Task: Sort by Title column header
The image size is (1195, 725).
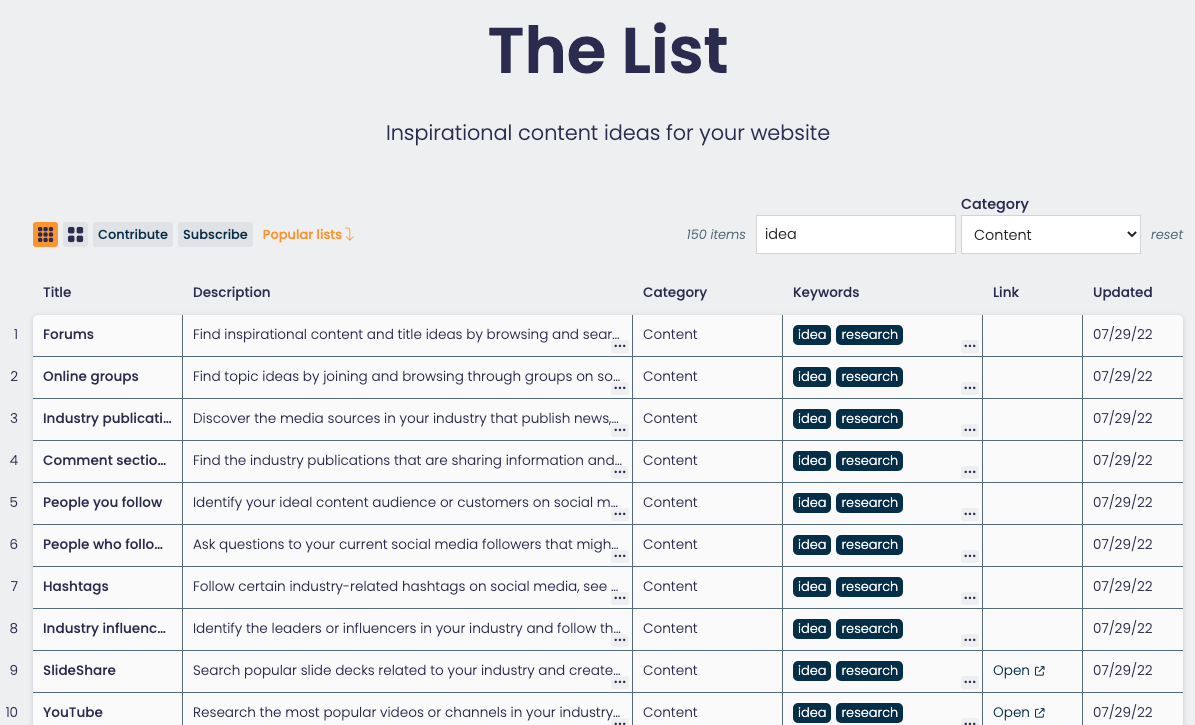Action: pyautogui.click(x=57, y=292)
